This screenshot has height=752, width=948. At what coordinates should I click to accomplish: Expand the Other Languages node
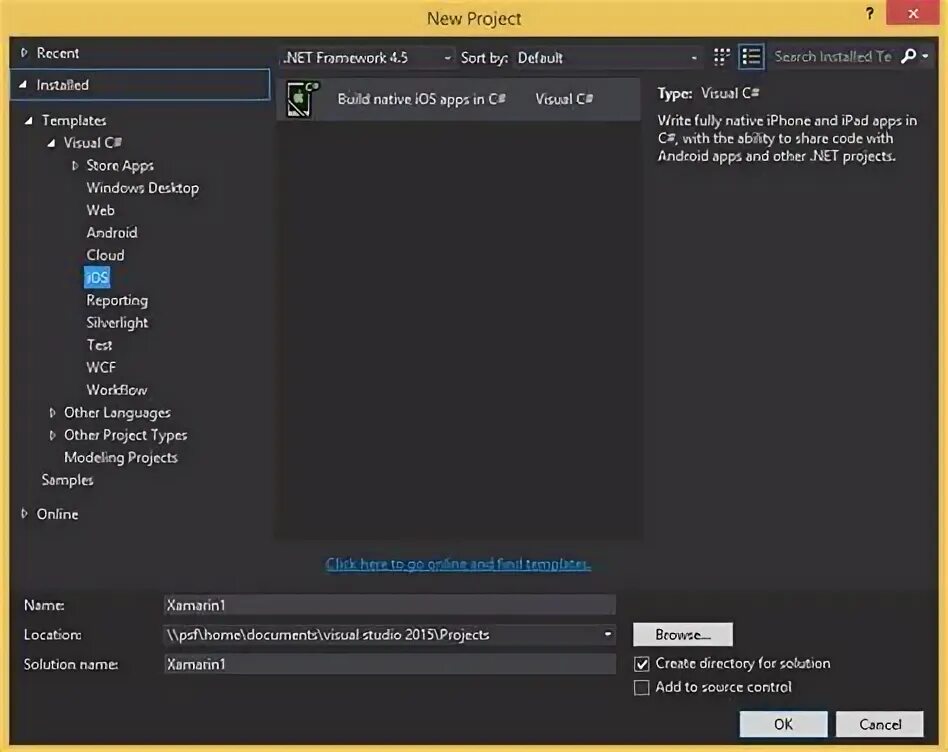tap(52, 412)
